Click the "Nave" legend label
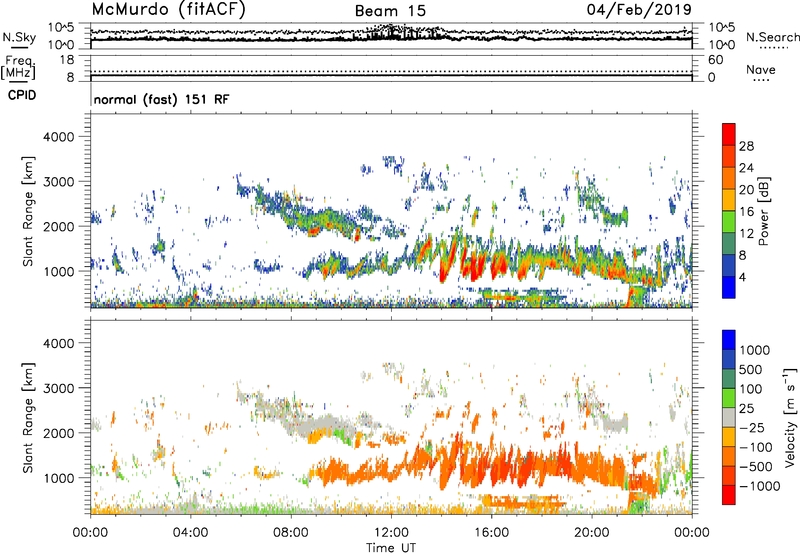800x554 pixels. coord(760,70)
